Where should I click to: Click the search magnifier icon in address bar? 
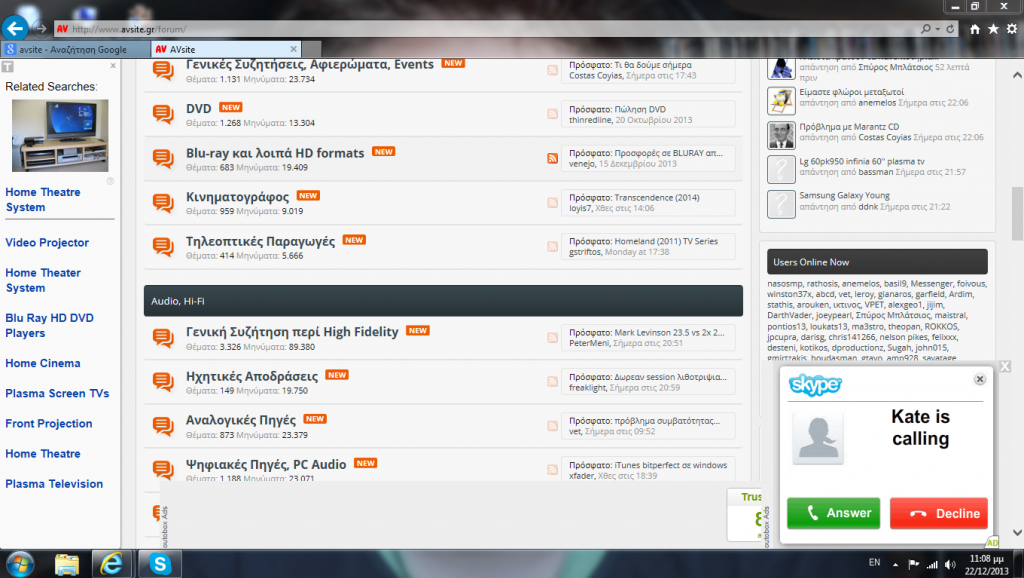point(925,29)
